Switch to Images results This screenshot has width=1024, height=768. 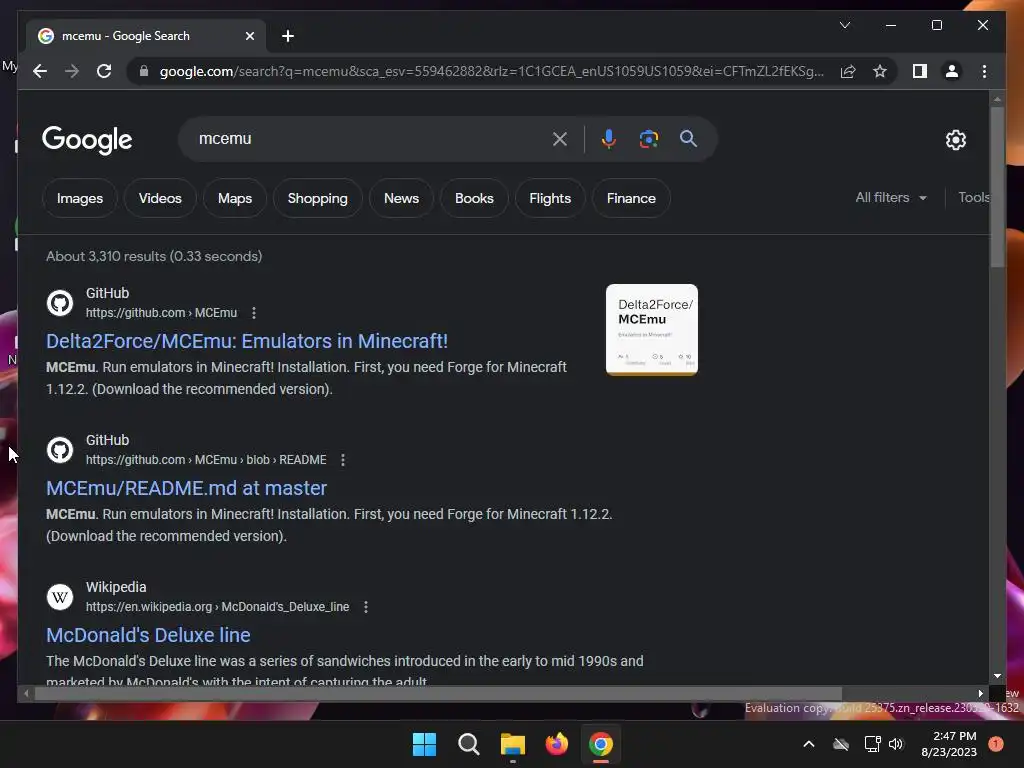[80, 198]
